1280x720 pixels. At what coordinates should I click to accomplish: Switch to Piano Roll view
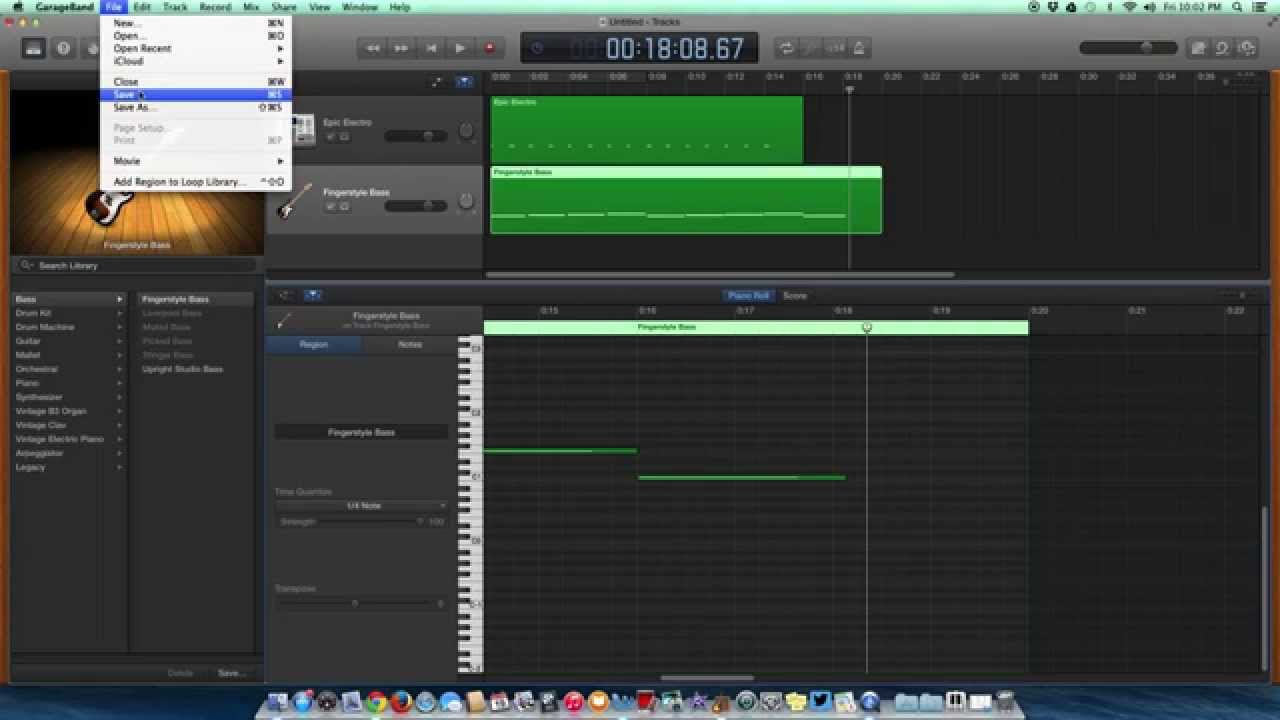tap(748, 296)
